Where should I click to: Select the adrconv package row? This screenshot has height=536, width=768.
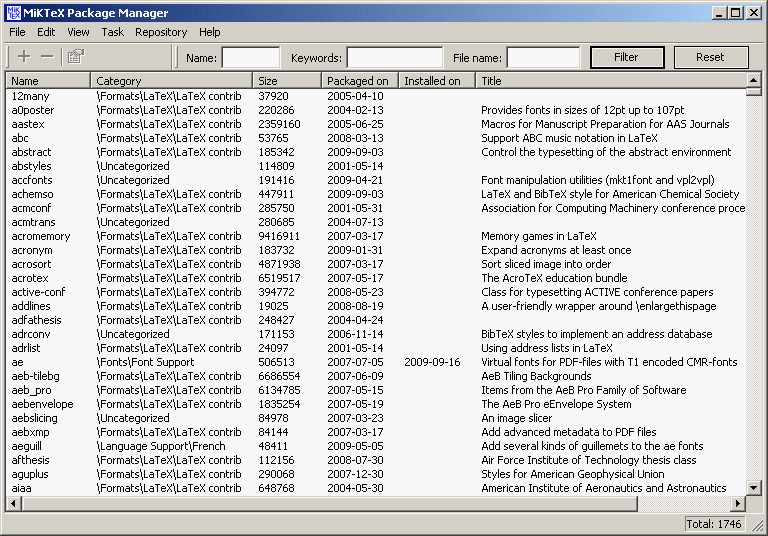pyautogui.click(x=376, y=334)
